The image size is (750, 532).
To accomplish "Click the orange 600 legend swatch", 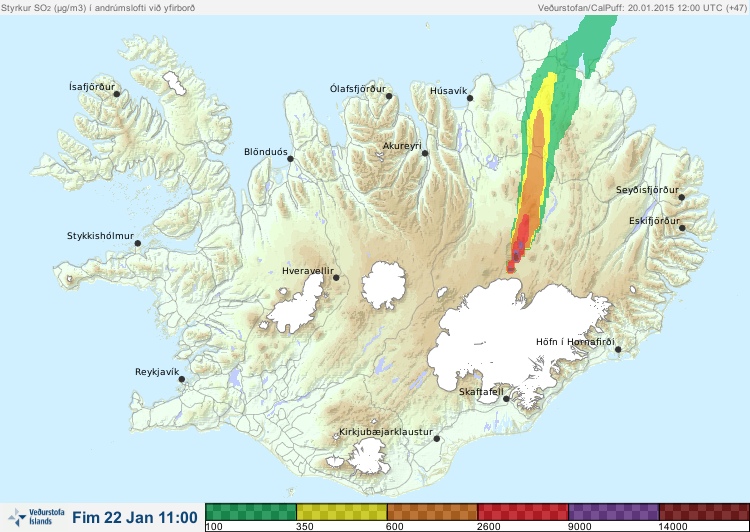I will click(x=432, y=512).
